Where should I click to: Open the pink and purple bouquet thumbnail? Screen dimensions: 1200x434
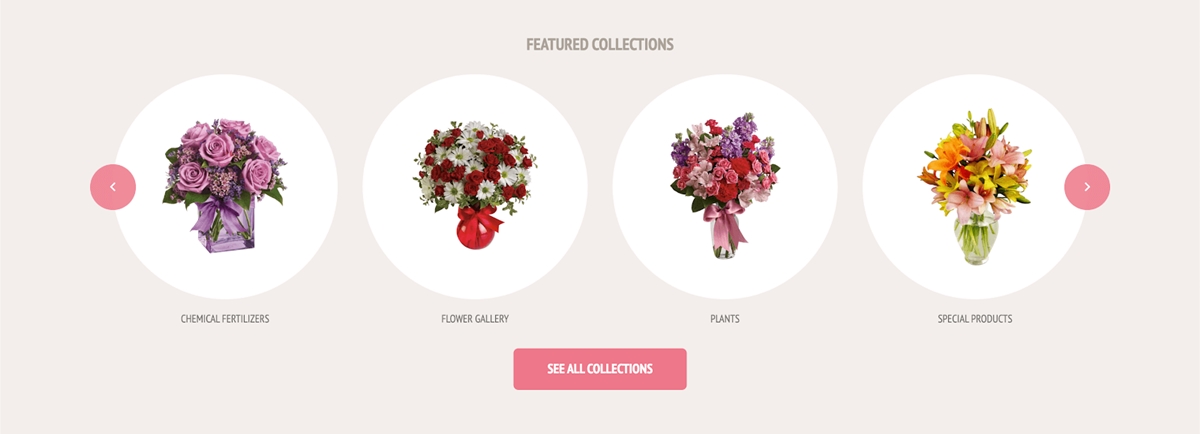[725, 188]
